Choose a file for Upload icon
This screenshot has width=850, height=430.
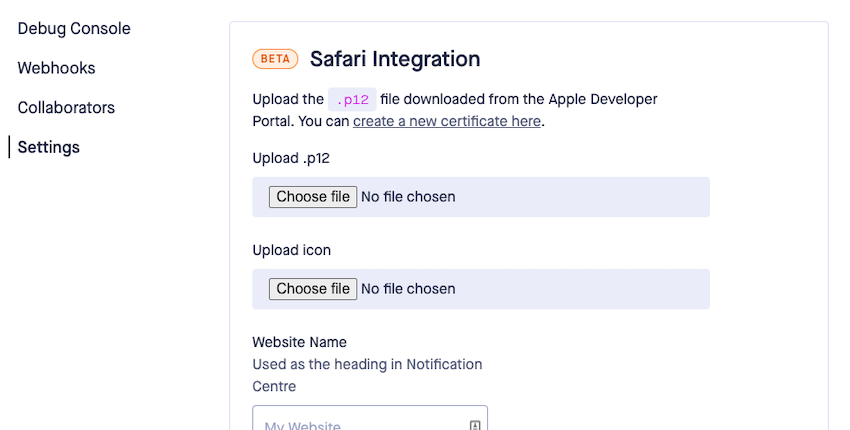point(313,289)
